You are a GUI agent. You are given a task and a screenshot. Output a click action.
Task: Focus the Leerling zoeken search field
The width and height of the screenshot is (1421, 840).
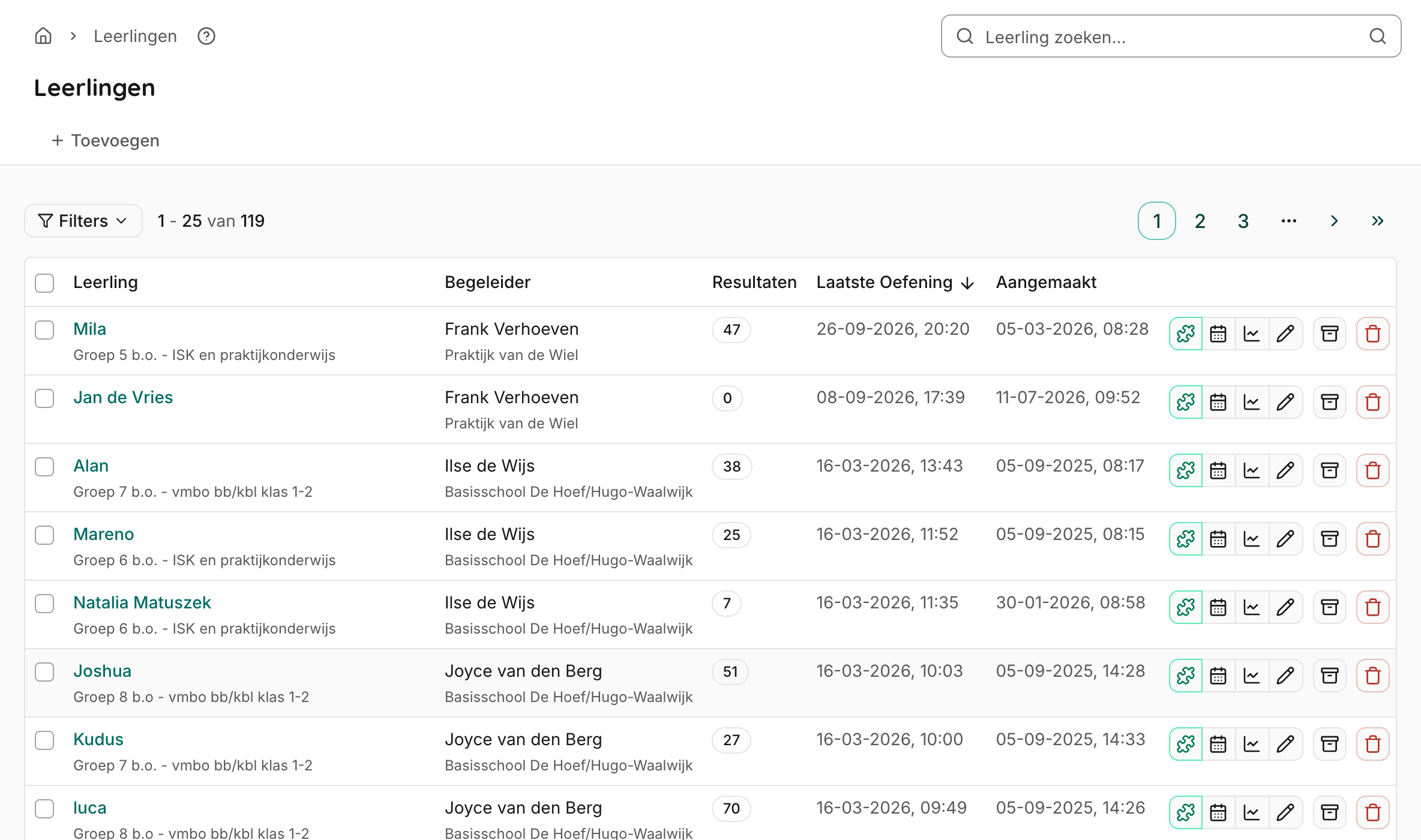(1171, 37)
